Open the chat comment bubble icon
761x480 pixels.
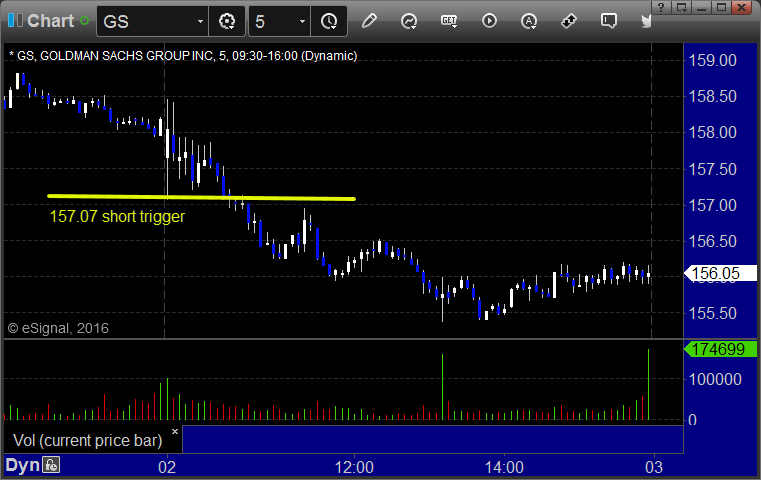609,21
